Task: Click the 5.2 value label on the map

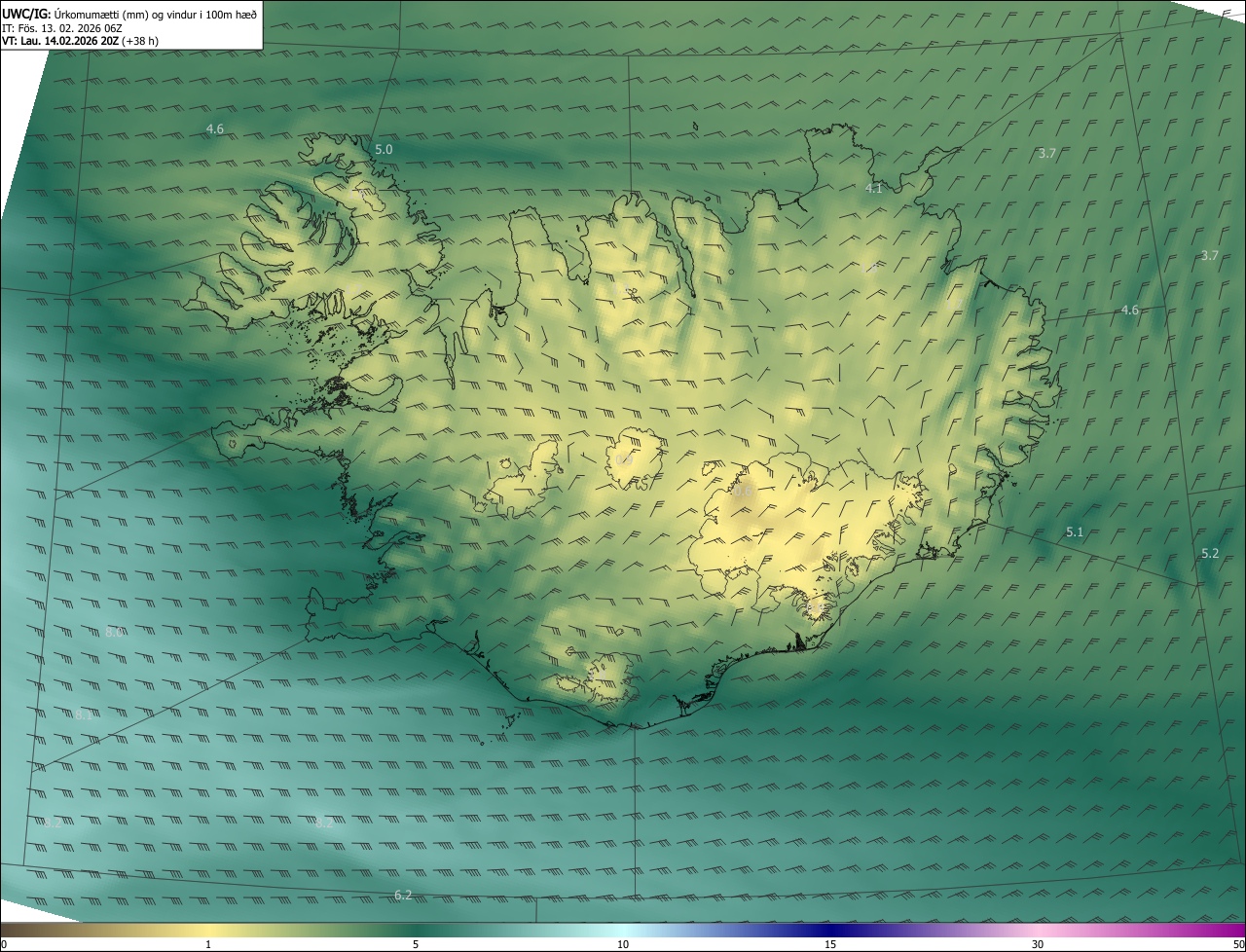Action: coord(1210,552)
